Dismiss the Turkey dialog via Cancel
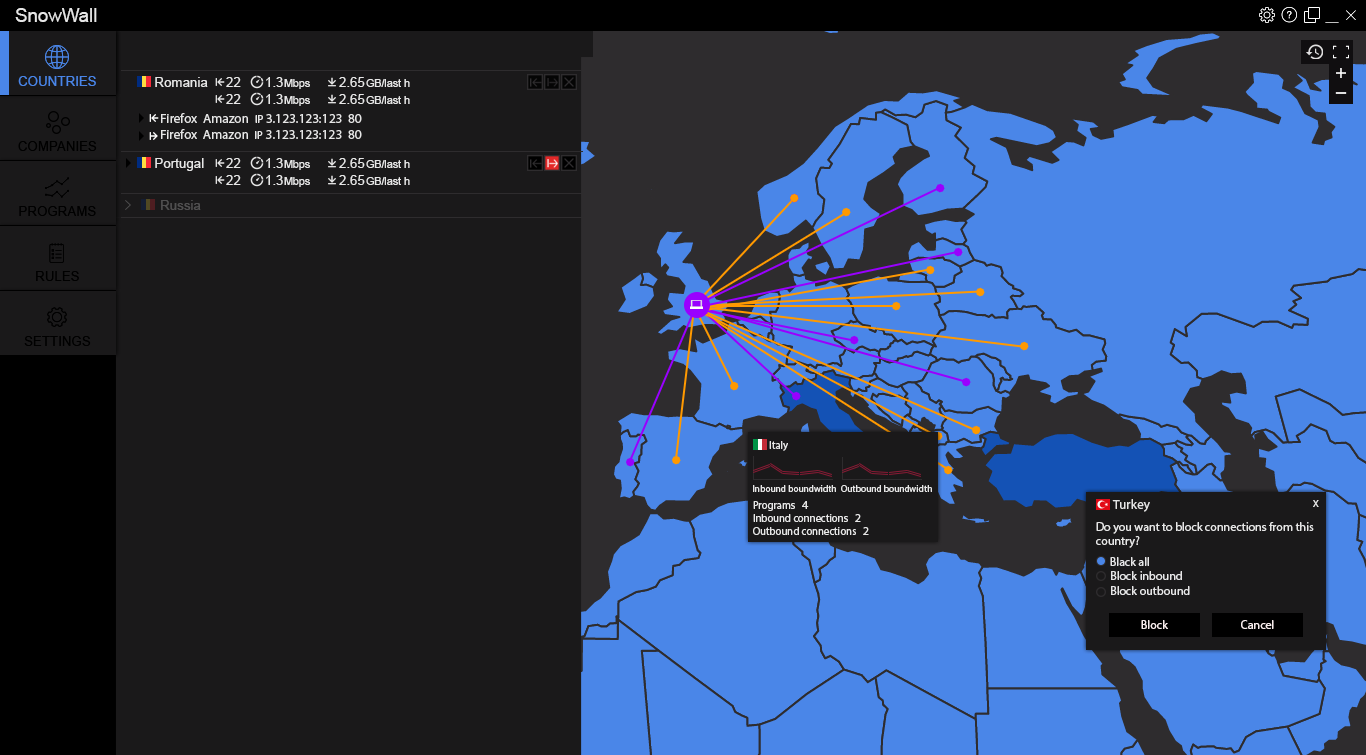This screenshot has width=1366, height=755. tap(1257, 625)
